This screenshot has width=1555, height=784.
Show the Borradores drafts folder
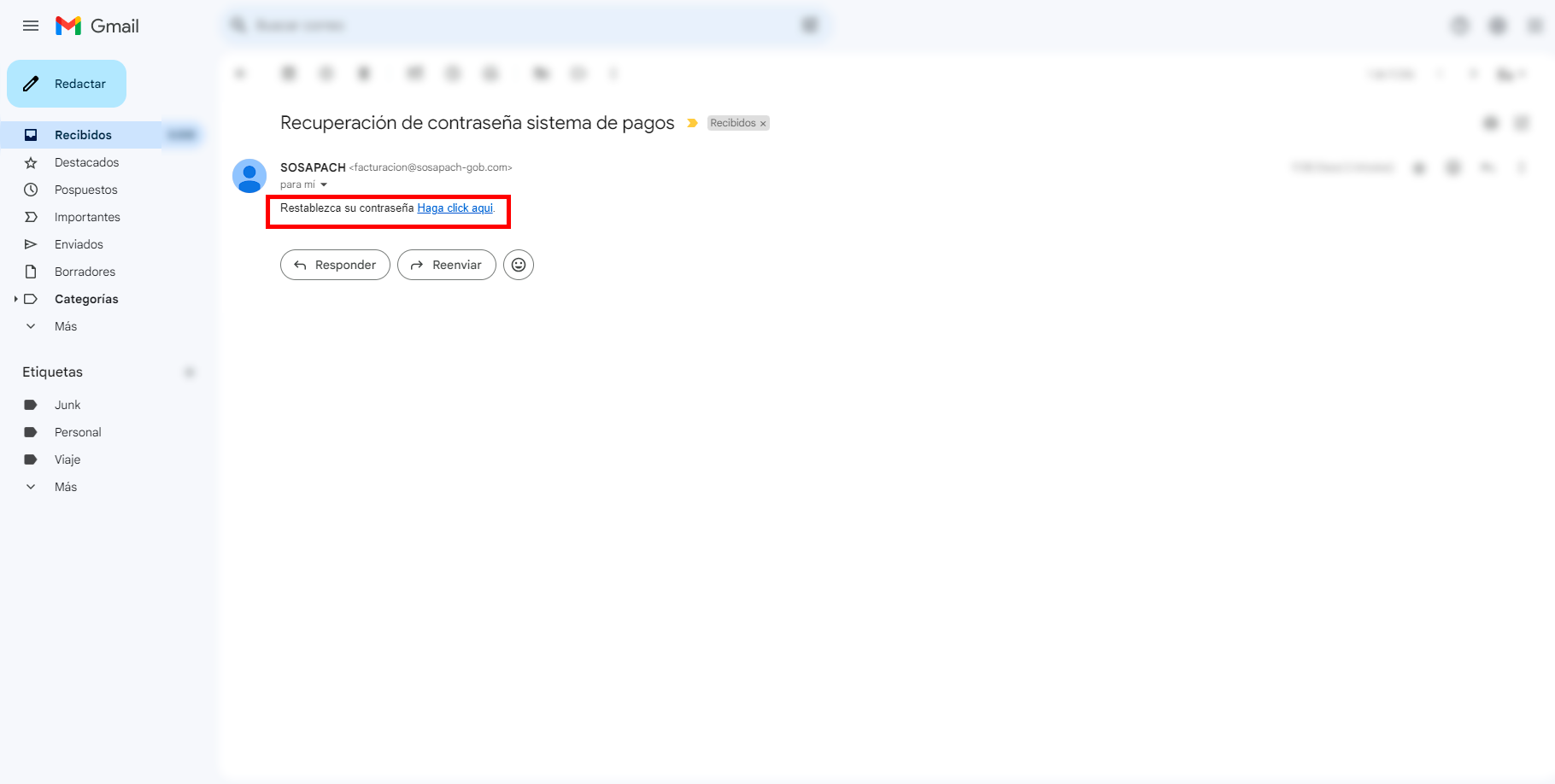[85, 272]
